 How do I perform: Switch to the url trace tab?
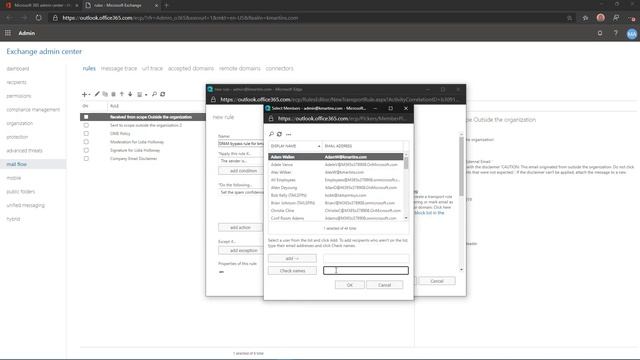(x=152, y=68)
